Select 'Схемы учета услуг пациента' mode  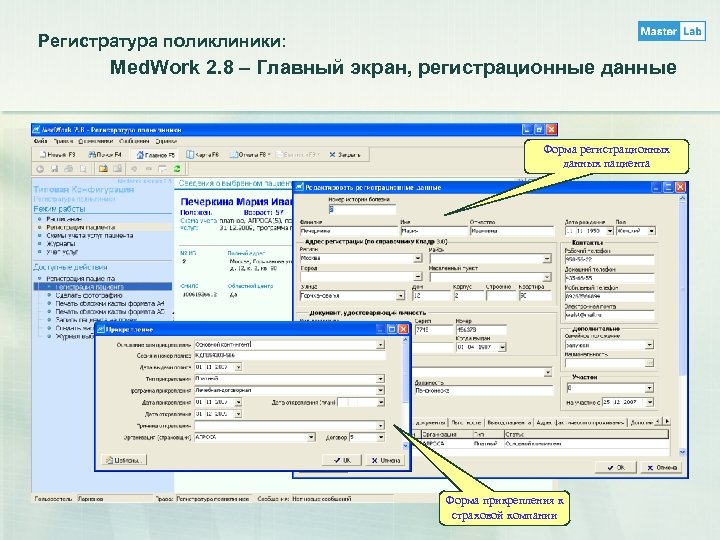[90, 236]
